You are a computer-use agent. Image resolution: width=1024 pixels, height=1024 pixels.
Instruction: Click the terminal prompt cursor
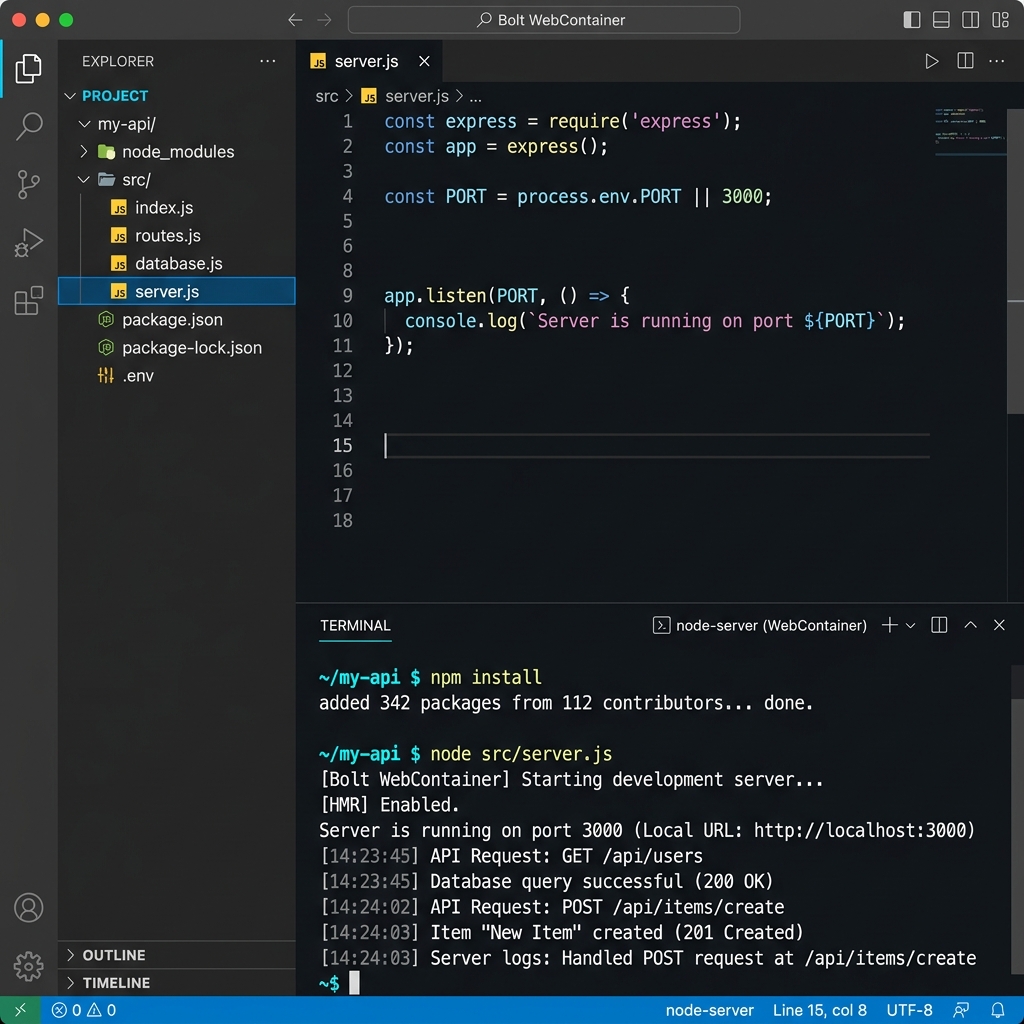(x=354, y=982)
